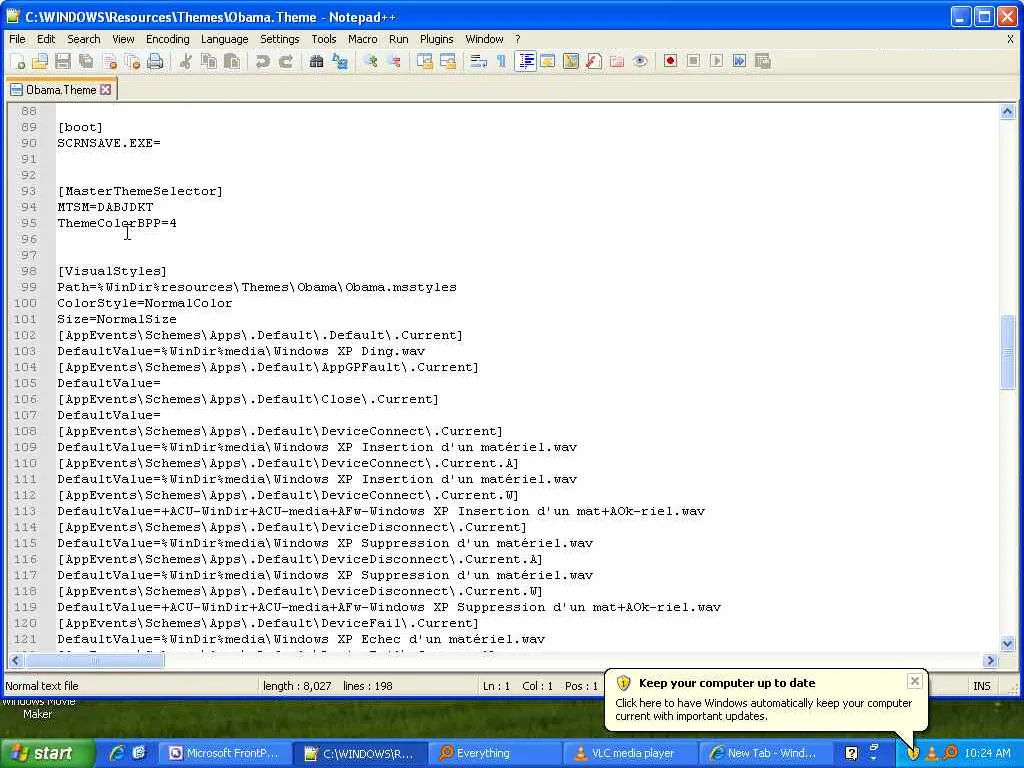1024x768 pixels.
Task: Switch to the Everything taskbar button
Action: (495, 753)
